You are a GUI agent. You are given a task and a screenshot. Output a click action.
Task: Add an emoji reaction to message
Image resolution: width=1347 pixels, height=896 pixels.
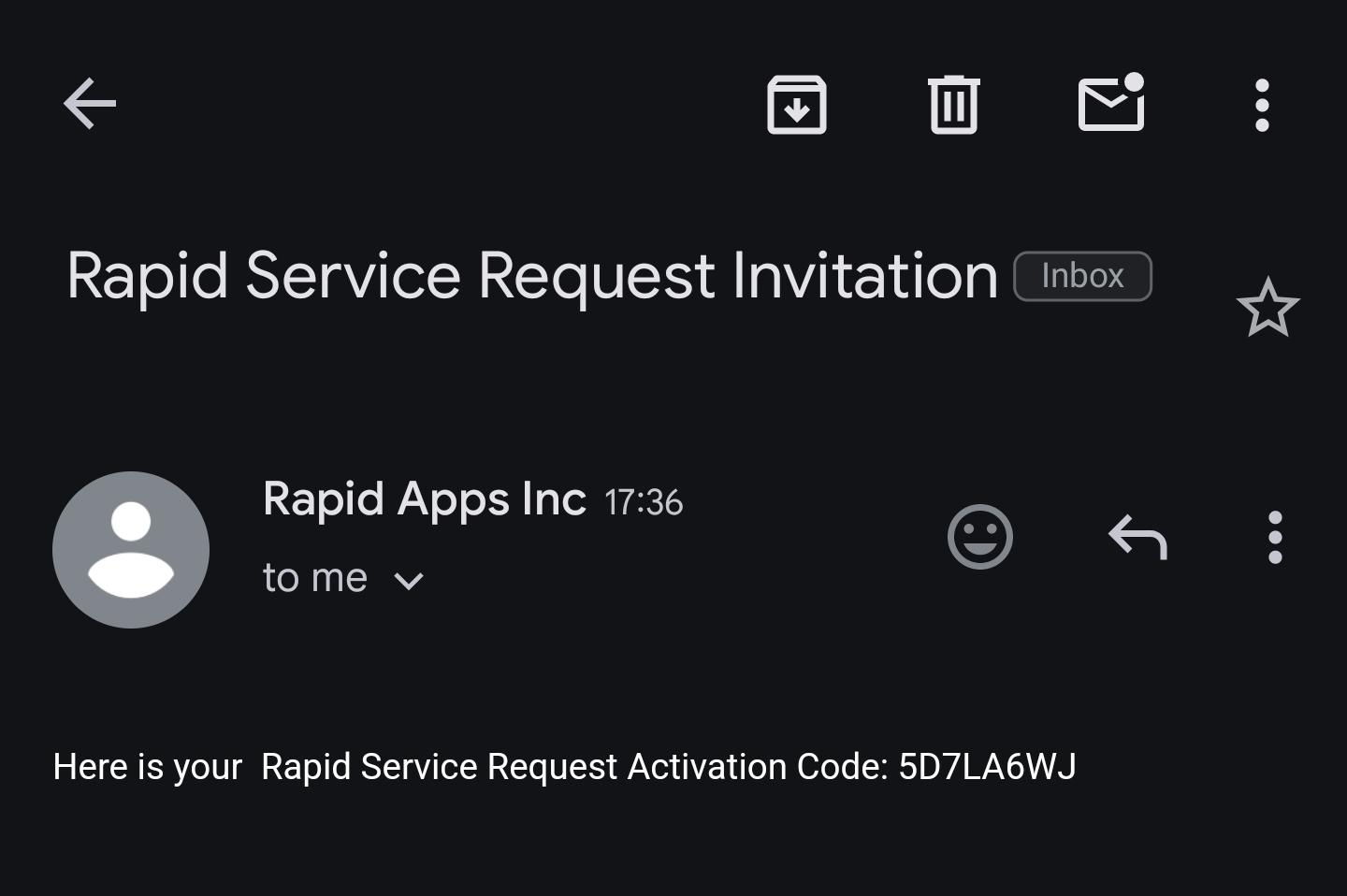pos(979,537)
